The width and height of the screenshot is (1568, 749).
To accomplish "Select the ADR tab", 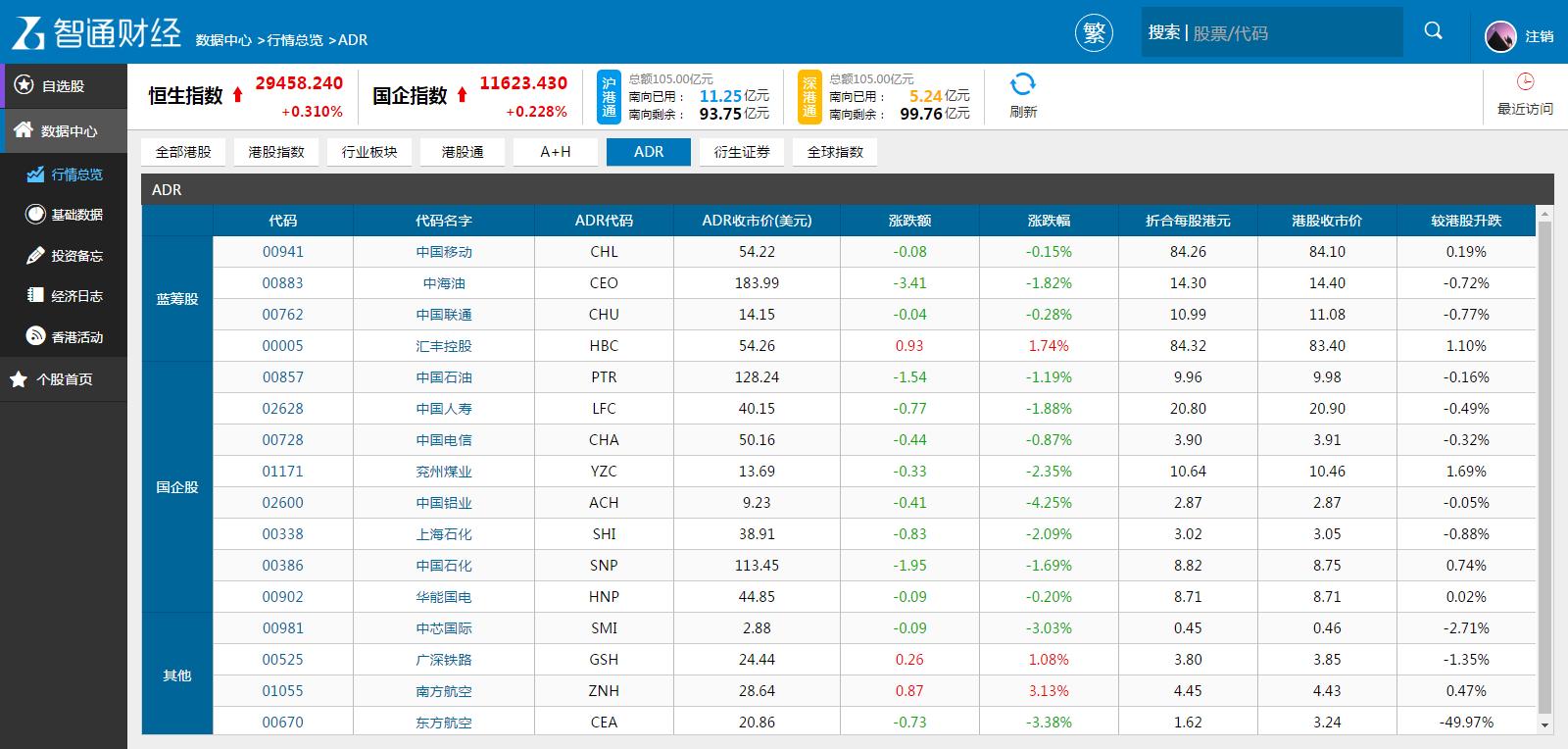I will point(649,152).
